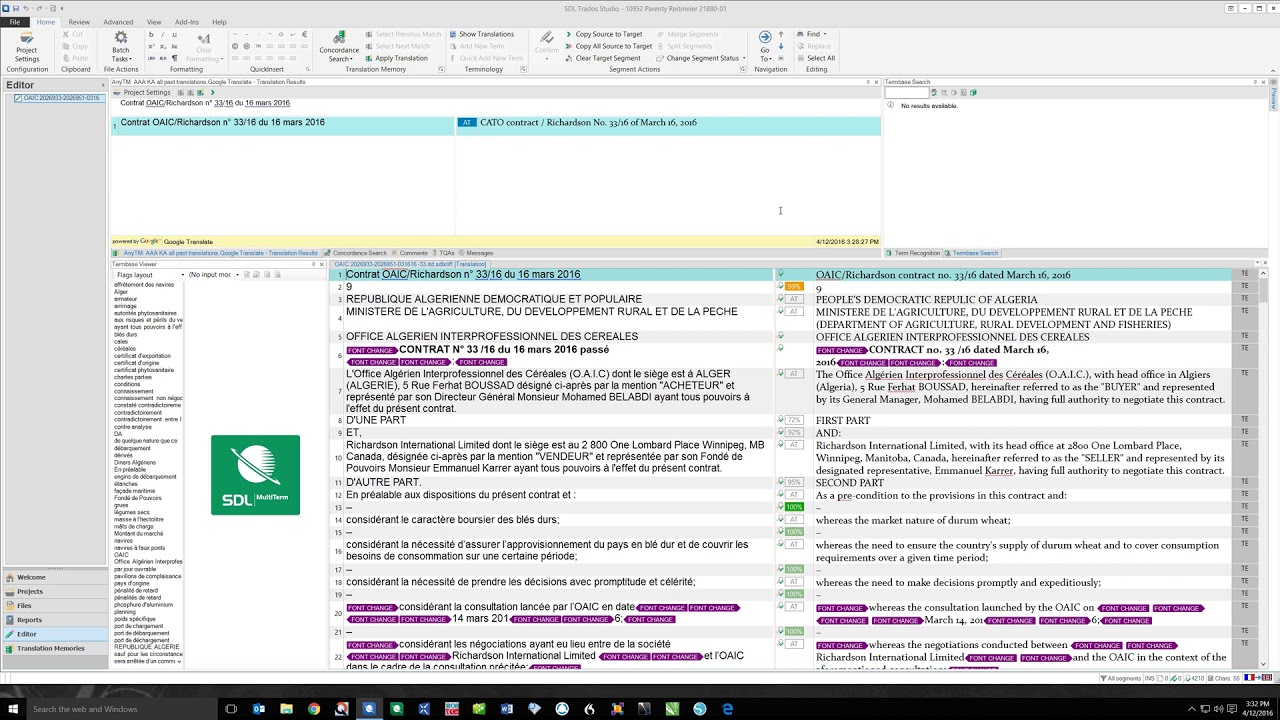Switch to the View ribbon tab
Screen dimensions: 1280x720
[154, 22]
